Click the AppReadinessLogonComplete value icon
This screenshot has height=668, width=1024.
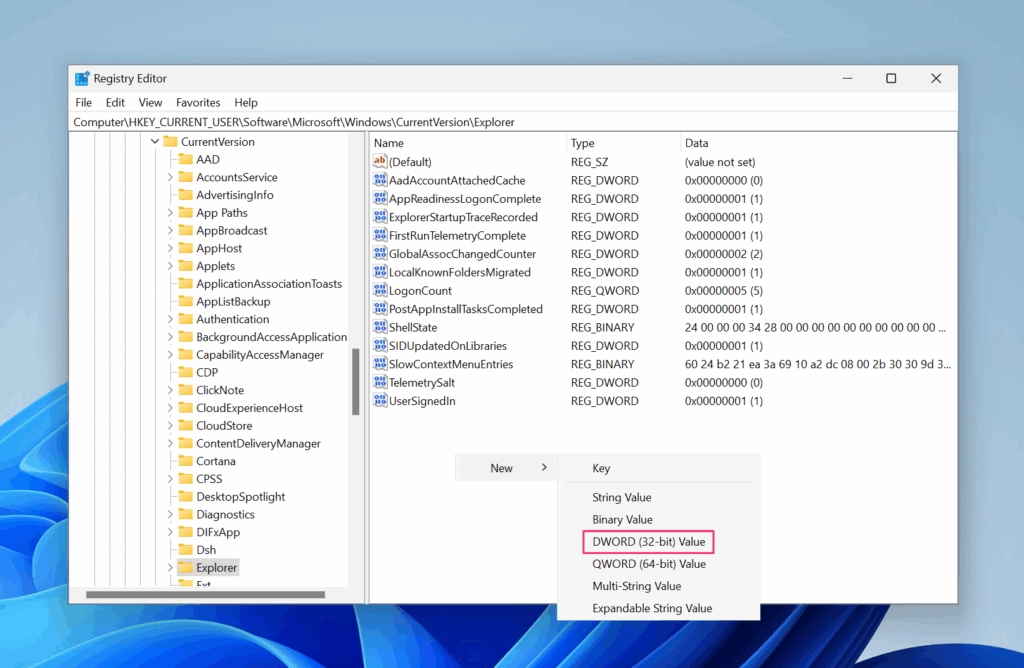380,198
